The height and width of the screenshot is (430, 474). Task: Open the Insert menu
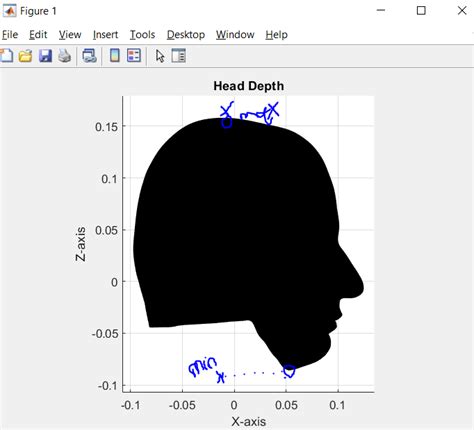(105, 35)
